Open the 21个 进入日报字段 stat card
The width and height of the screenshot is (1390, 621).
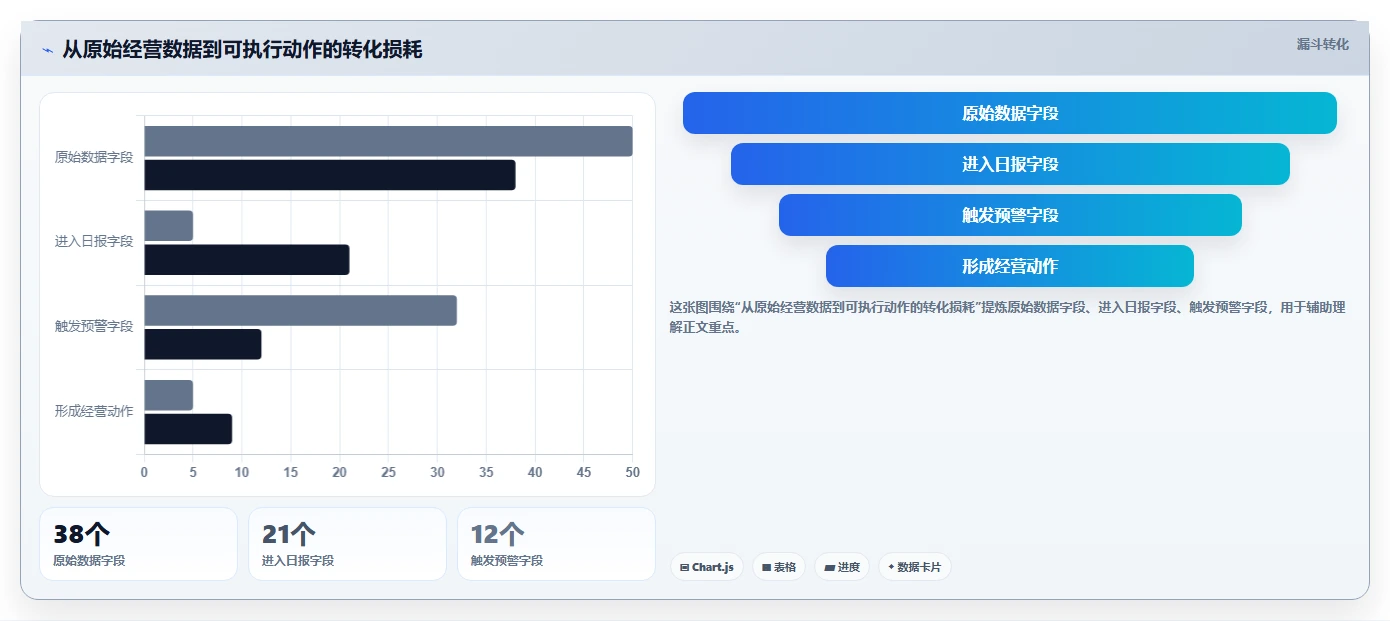pyautogui.click(x=347, y=544)
